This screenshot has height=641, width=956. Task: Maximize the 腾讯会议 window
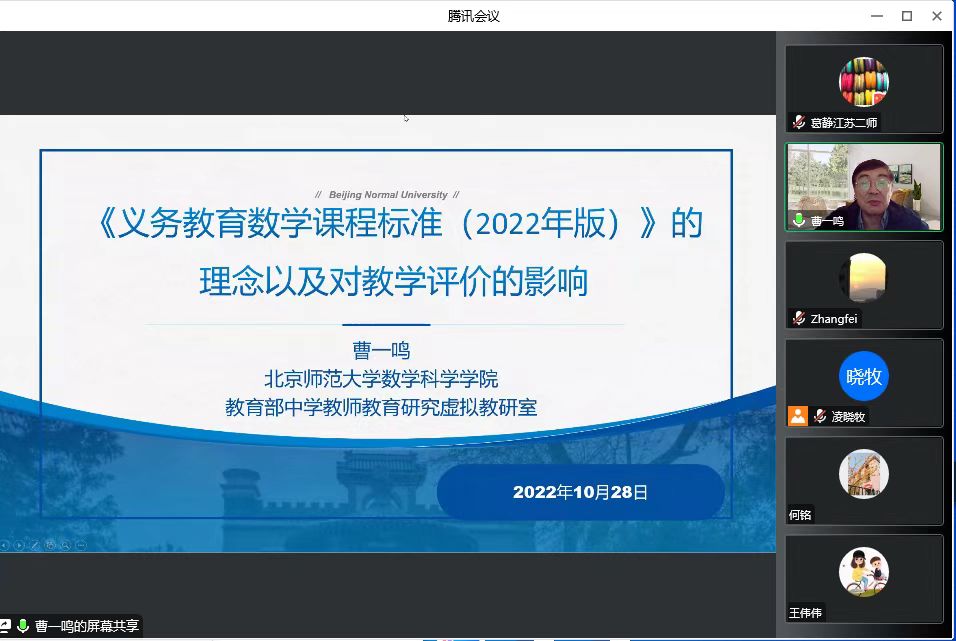(907, 16)
